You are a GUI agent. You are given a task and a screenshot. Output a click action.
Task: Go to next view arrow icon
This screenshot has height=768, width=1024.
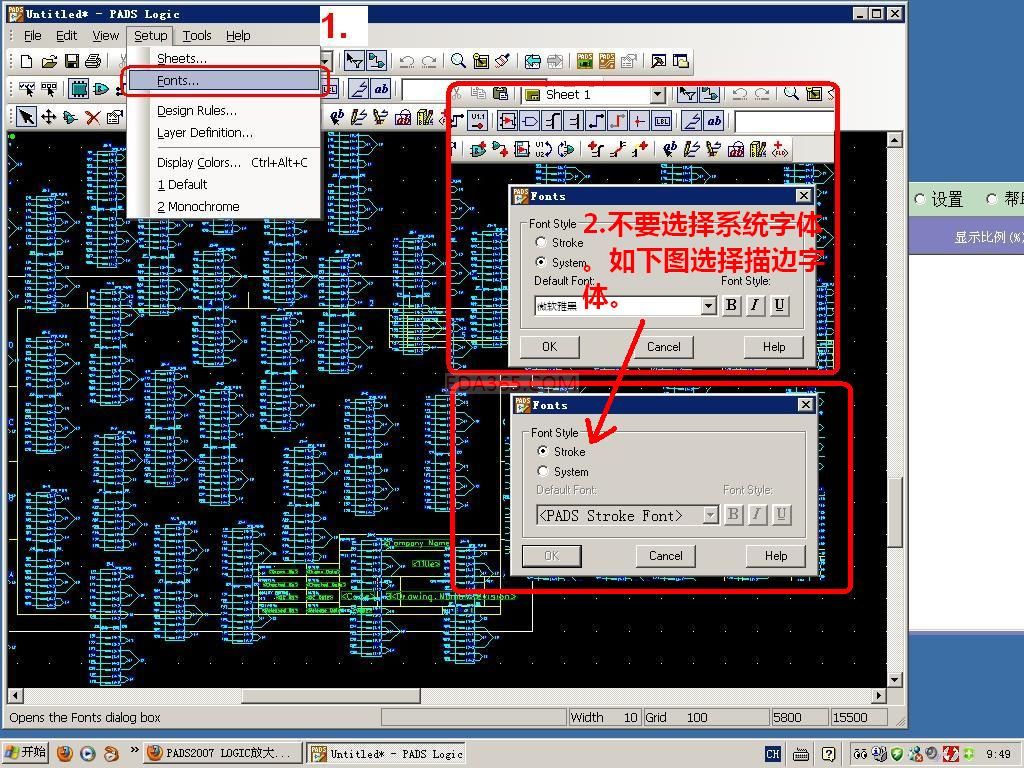(555, 61)
